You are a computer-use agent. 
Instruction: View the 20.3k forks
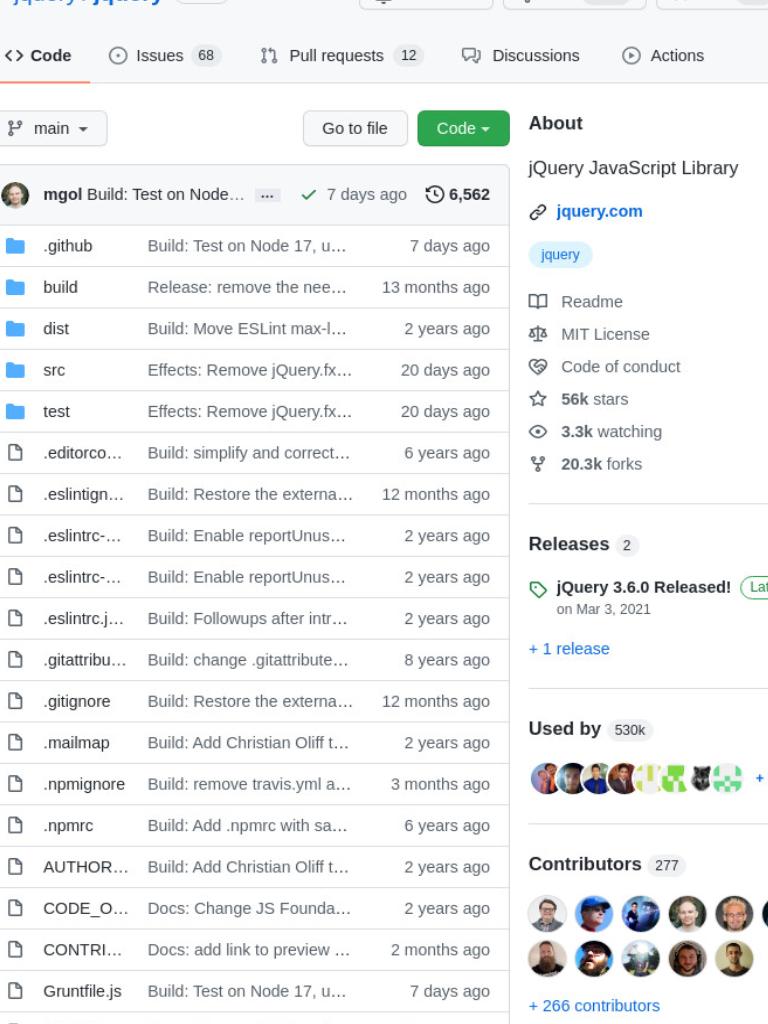click(x=601, y=464)
